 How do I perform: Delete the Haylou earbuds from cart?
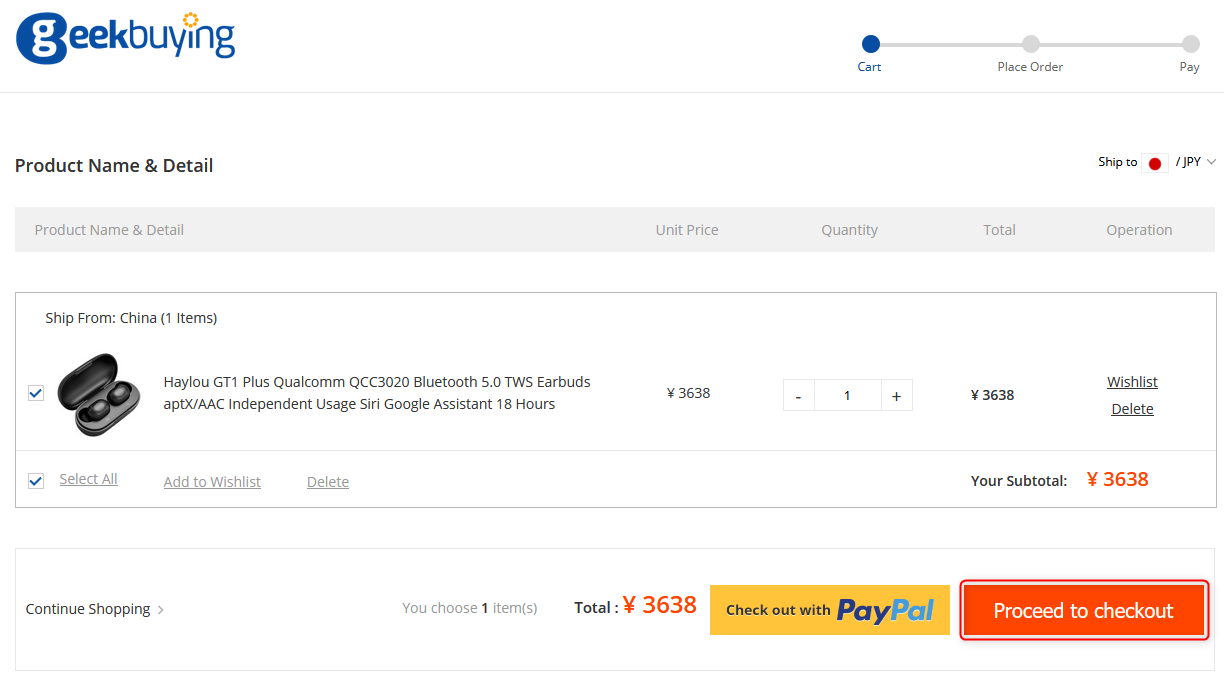[x=1132, y=409]
